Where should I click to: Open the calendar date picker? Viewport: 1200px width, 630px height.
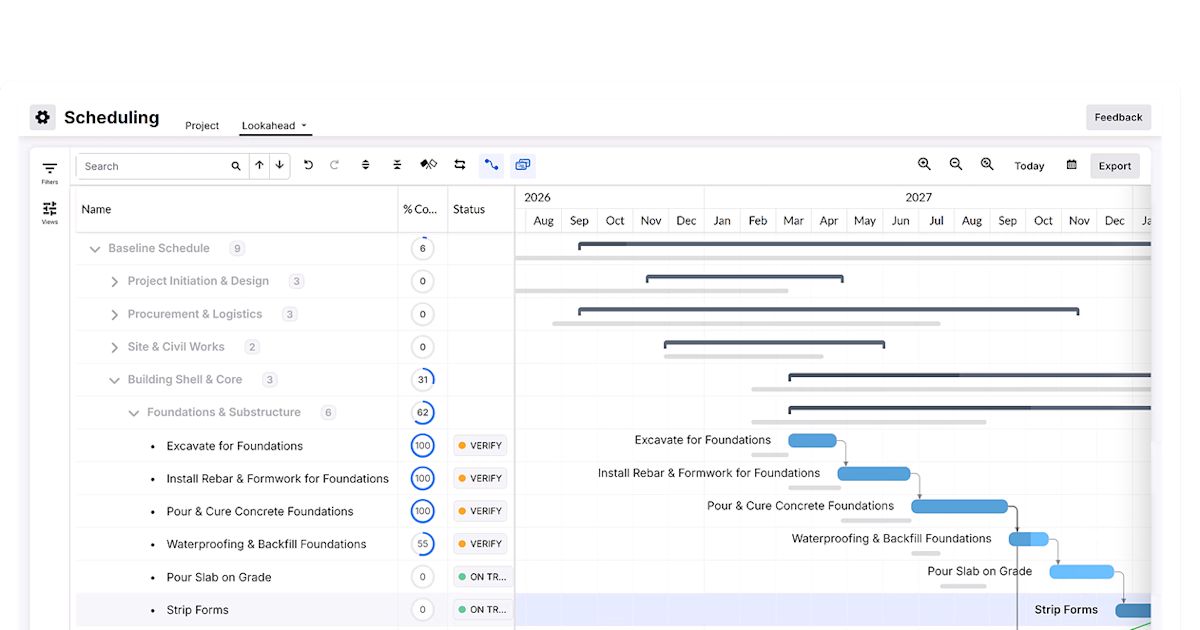point(1071,165)
